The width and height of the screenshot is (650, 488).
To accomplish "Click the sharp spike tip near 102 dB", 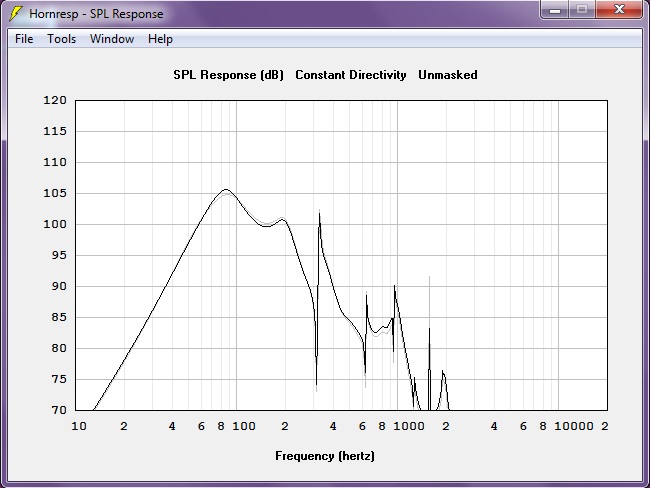I will (319, 212).
